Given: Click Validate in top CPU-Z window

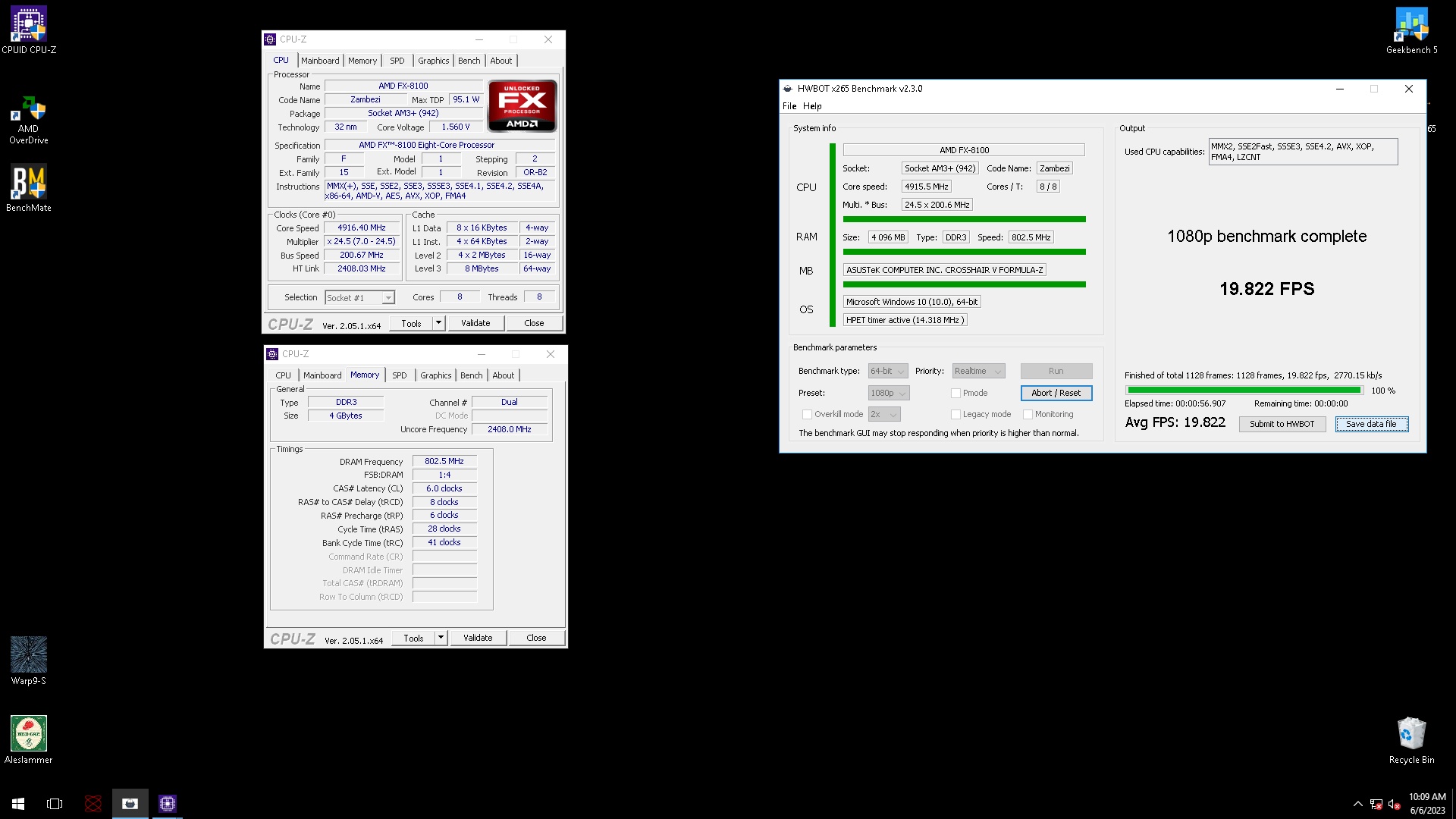Looking at the screenshot, I should 475,323.
